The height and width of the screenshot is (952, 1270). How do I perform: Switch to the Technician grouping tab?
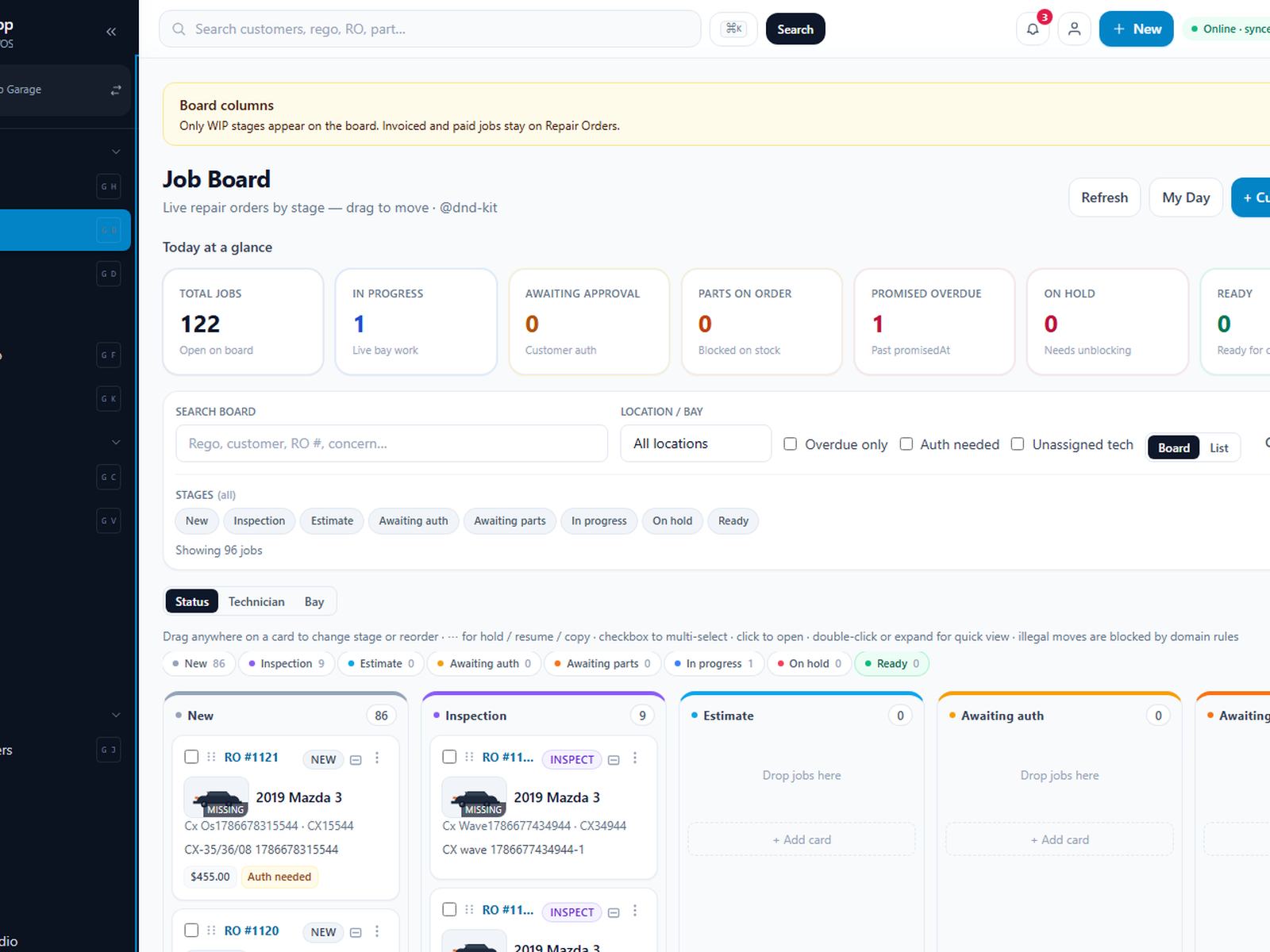pyautogui.click(x=256, y=601)
